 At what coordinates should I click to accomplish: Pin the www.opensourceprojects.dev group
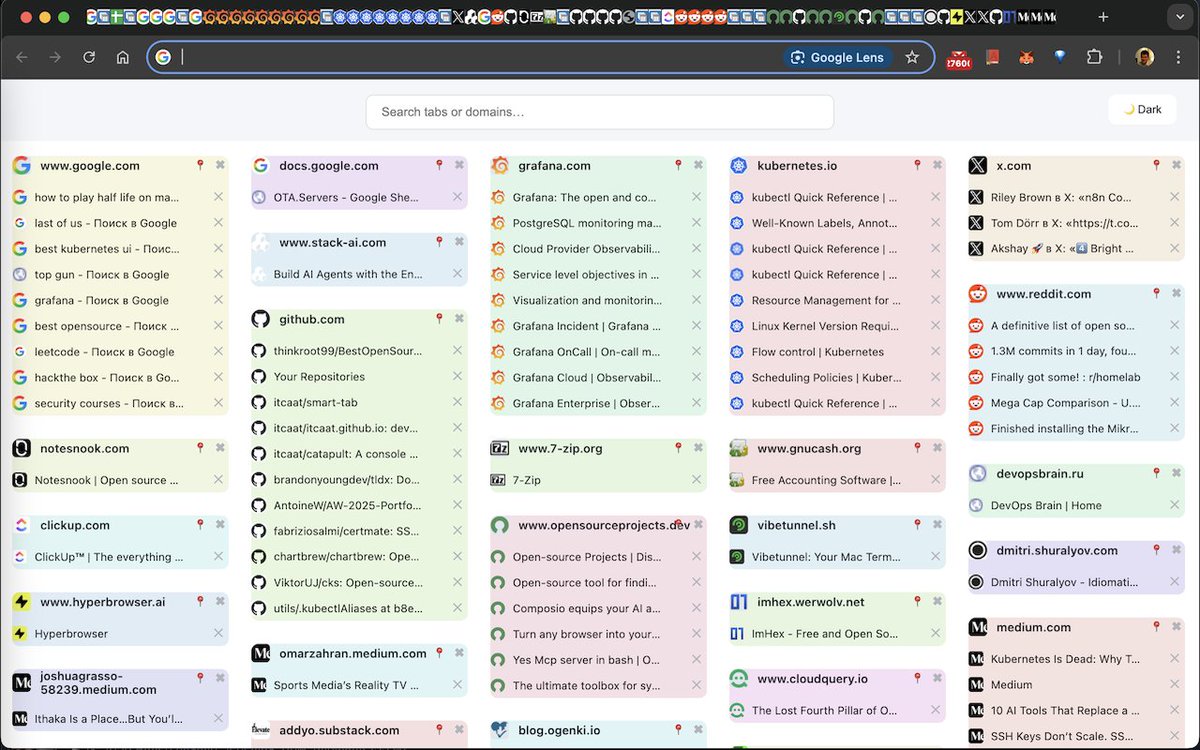click(678, 523)
